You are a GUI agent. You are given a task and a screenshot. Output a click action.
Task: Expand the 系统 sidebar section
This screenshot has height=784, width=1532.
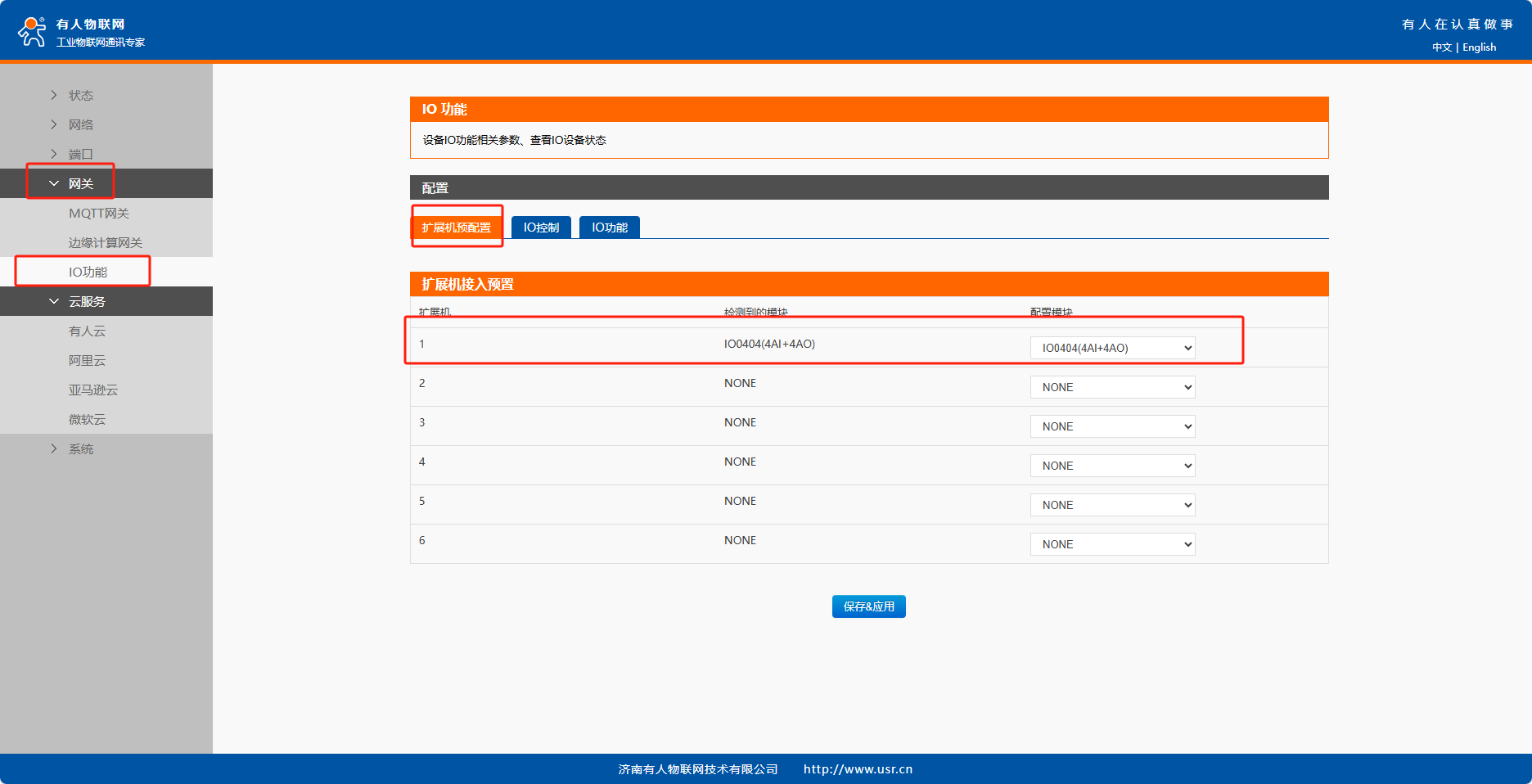(x=80, y=448)
